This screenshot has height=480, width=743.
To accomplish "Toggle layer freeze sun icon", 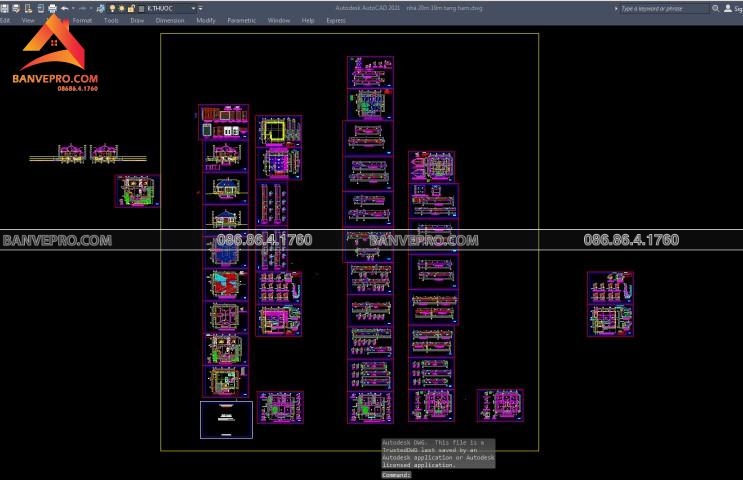I will (122, 8).
